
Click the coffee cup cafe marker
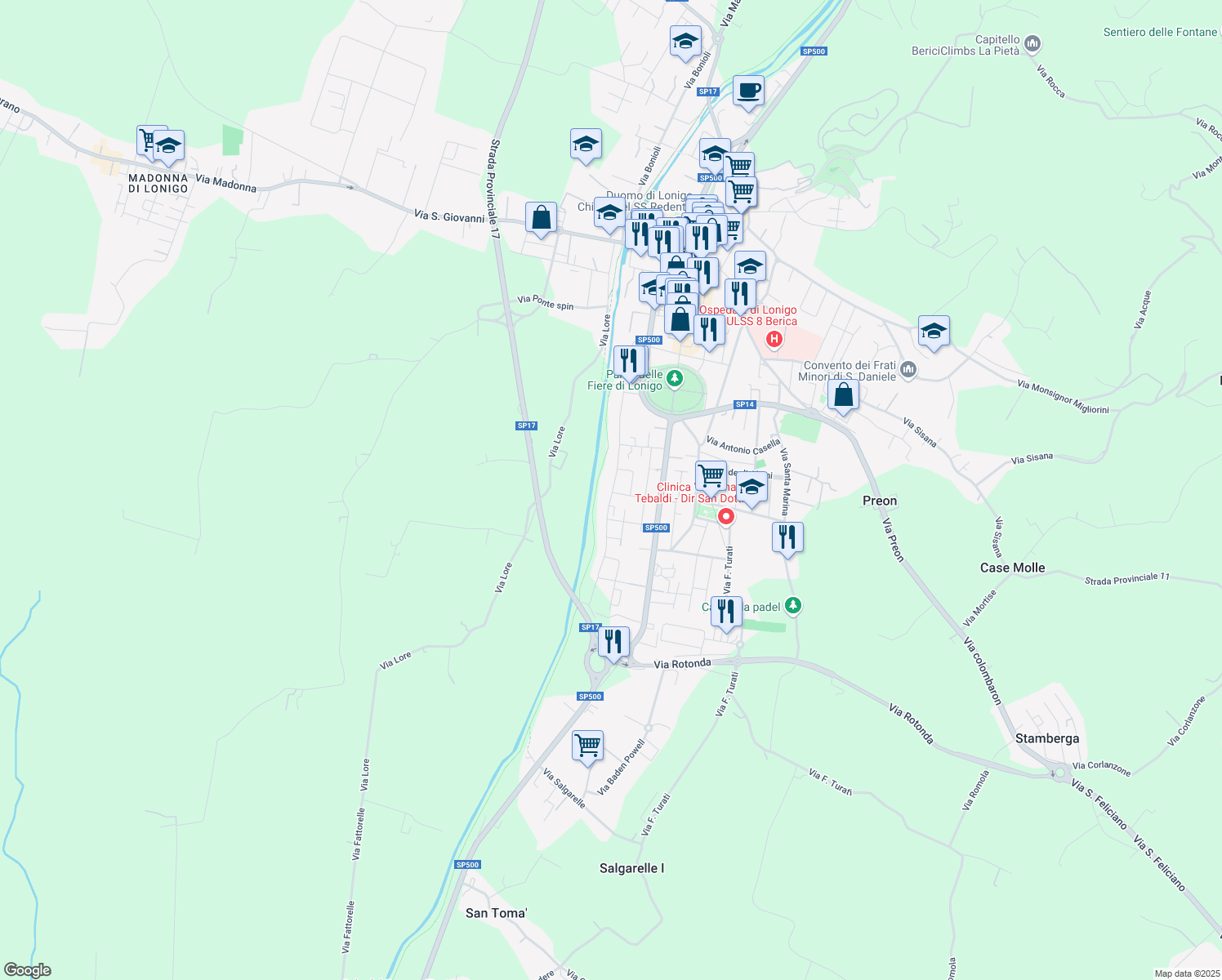pos(747,91)
